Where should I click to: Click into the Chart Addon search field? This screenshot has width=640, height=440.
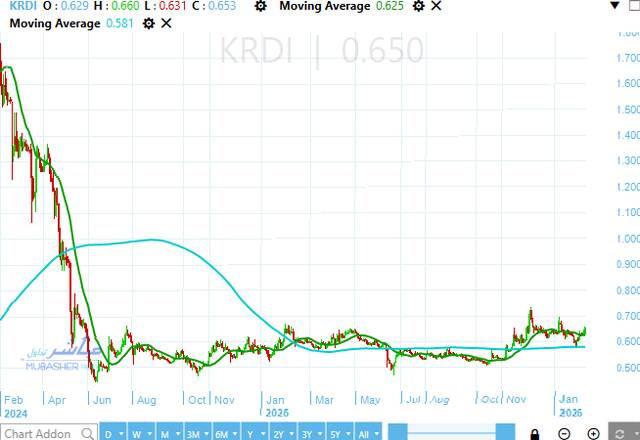(x=40, y=433)
